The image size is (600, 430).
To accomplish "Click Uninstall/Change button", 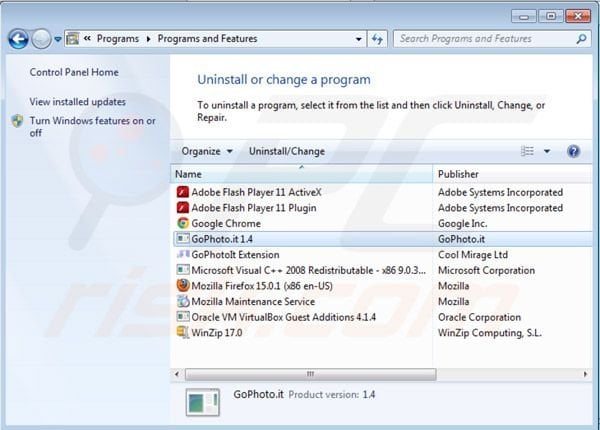I will click(x=287, y=151).
